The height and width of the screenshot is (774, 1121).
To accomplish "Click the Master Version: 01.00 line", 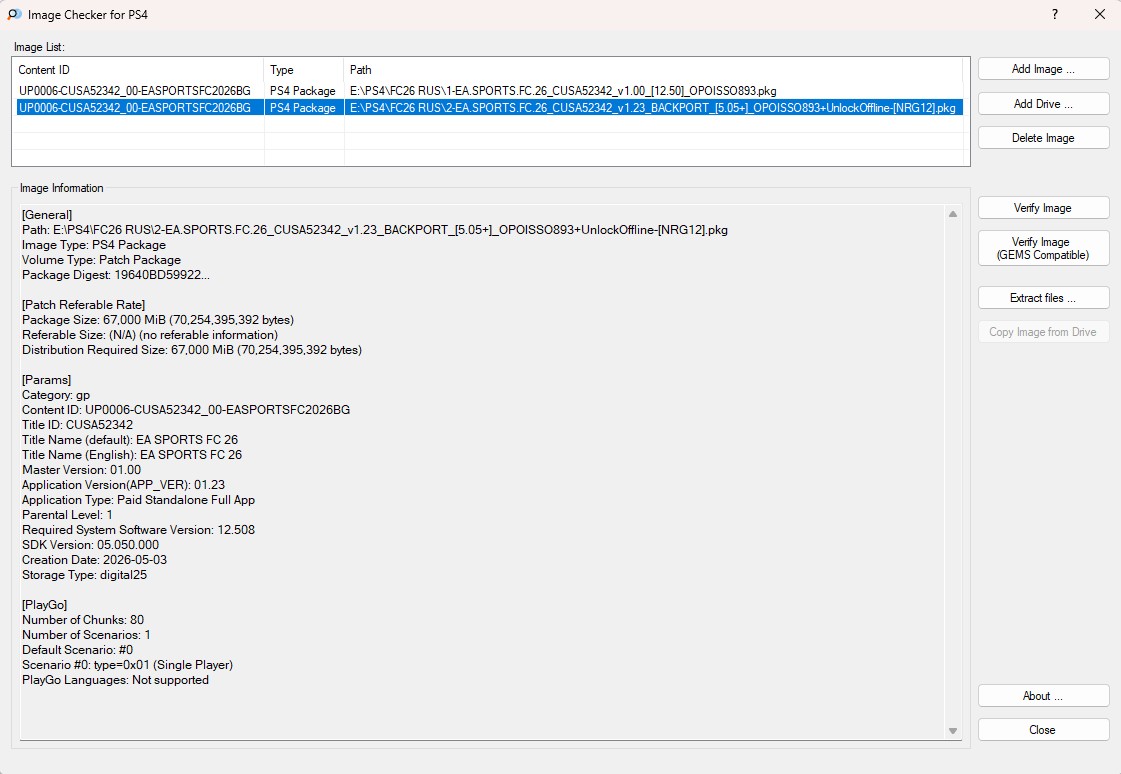I will pos(82,470).
